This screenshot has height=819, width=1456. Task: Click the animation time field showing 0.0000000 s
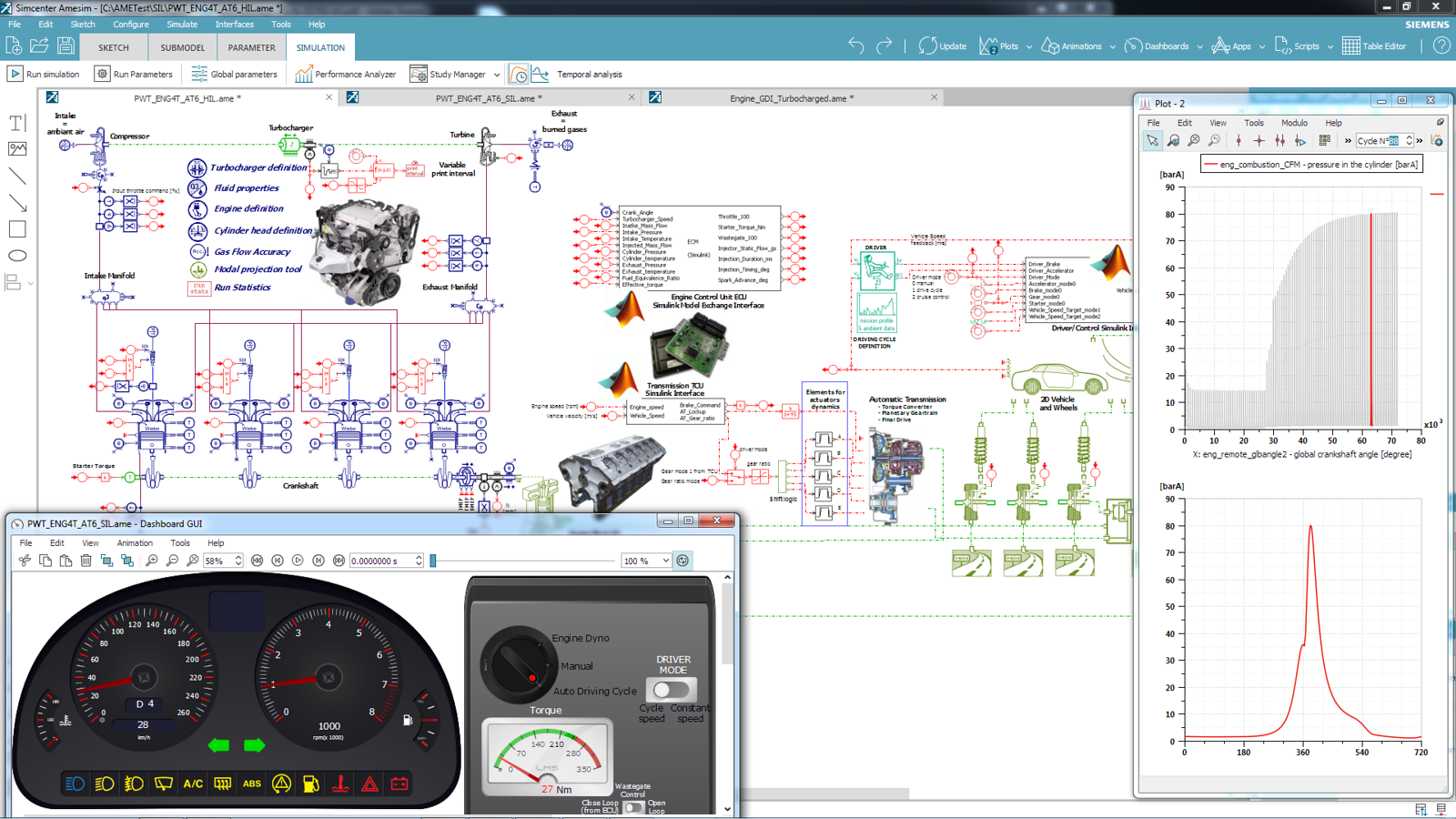(387, 561)
